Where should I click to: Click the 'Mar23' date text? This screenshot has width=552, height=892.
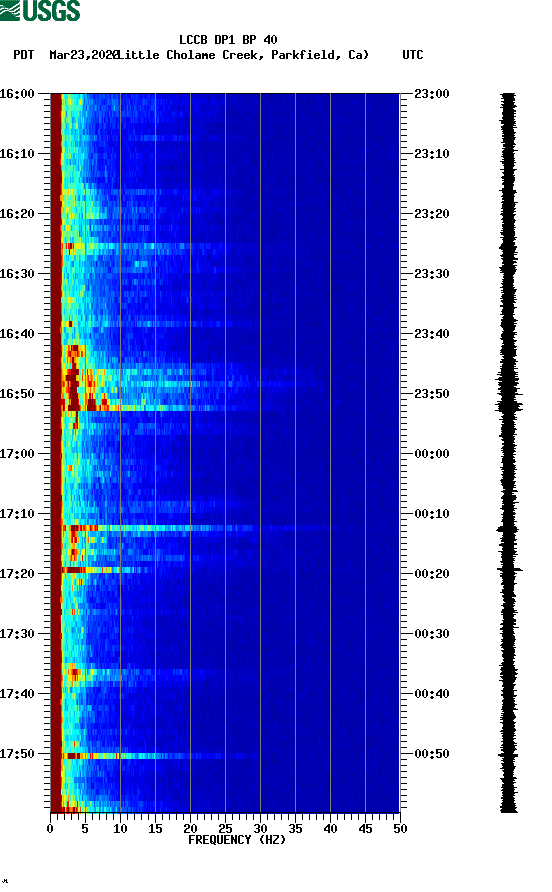point(67,55)
